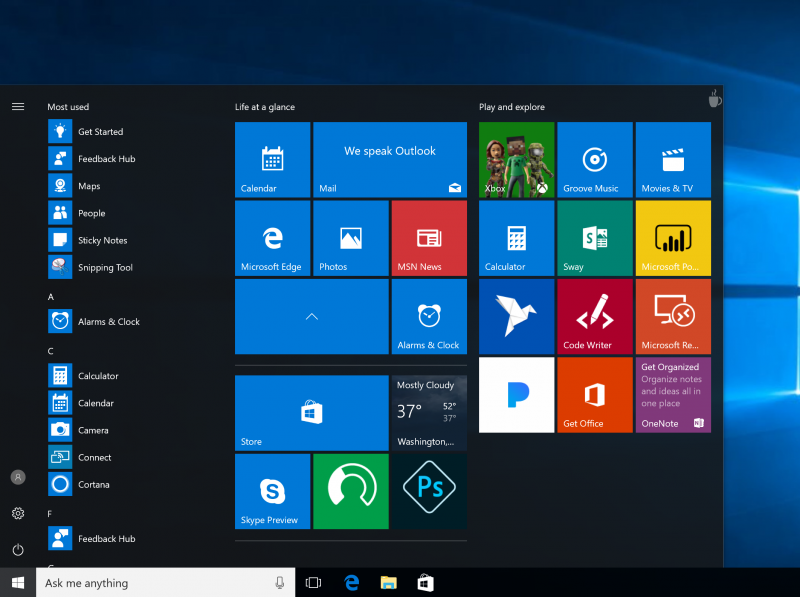Open the MSN News tile
Image resolution: width=800 pixels, height=597 pixels.
coord(429,238)
